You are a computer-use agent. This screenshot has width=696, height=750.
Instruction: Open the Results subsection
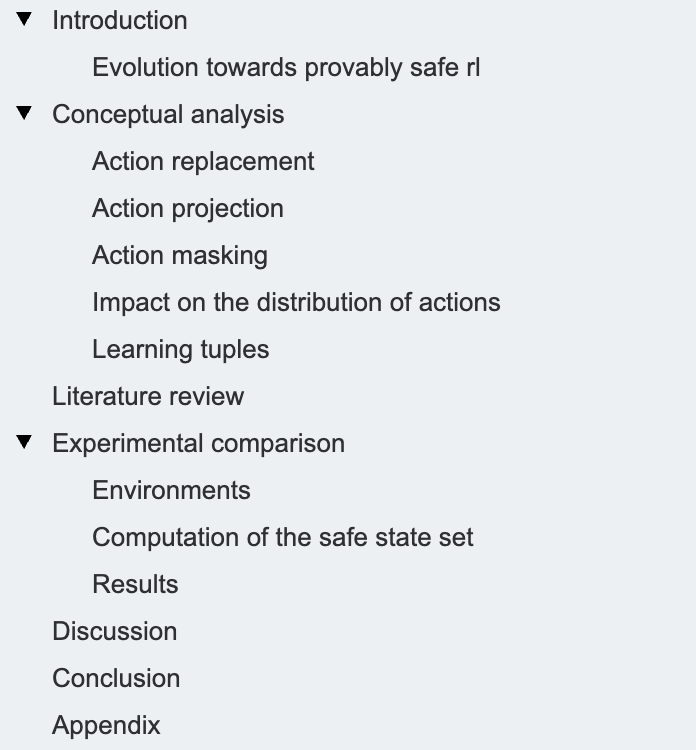(x=135, y=585)
